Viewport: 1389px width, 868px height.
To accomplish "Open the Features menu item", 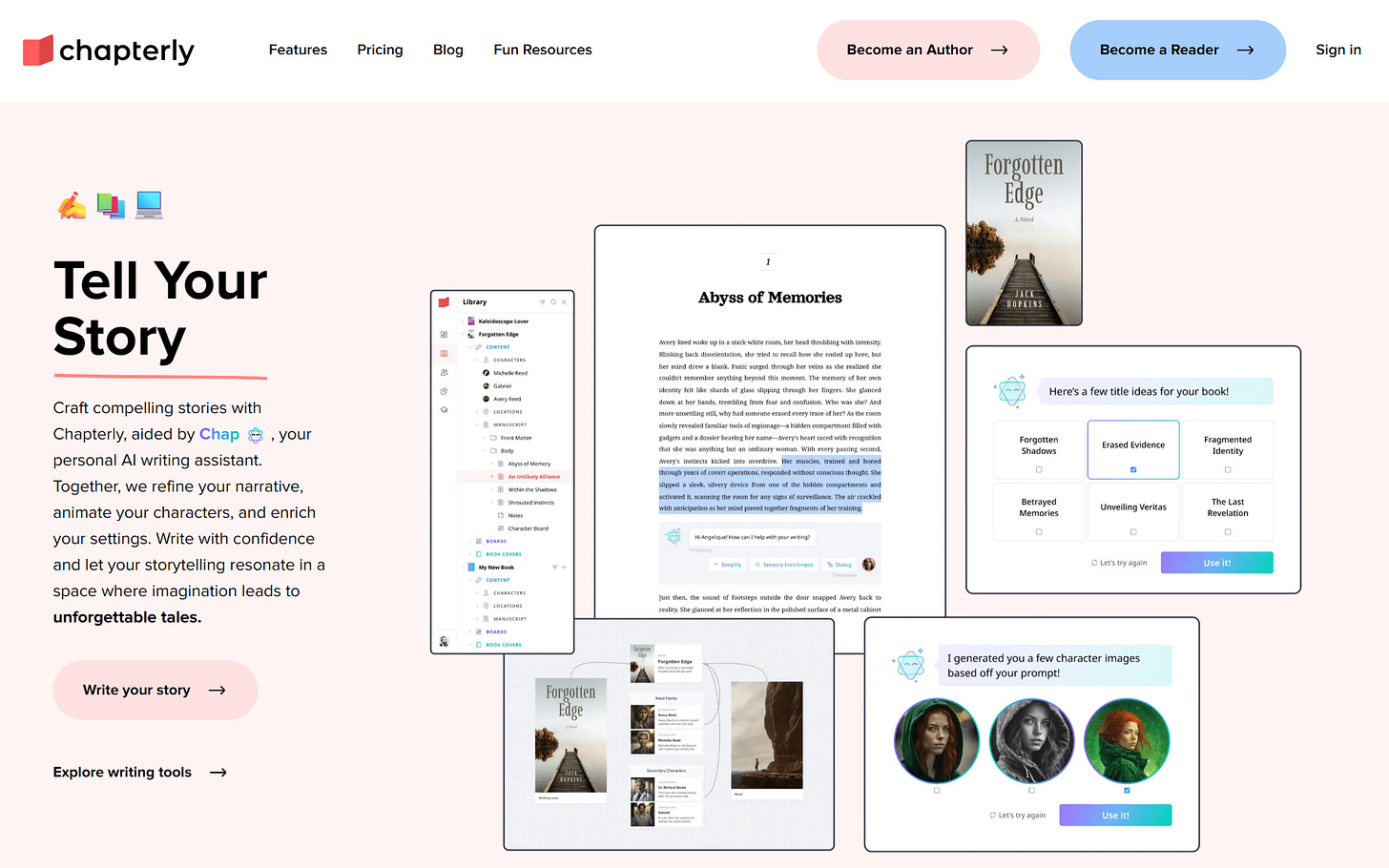I will pos(298,50).
